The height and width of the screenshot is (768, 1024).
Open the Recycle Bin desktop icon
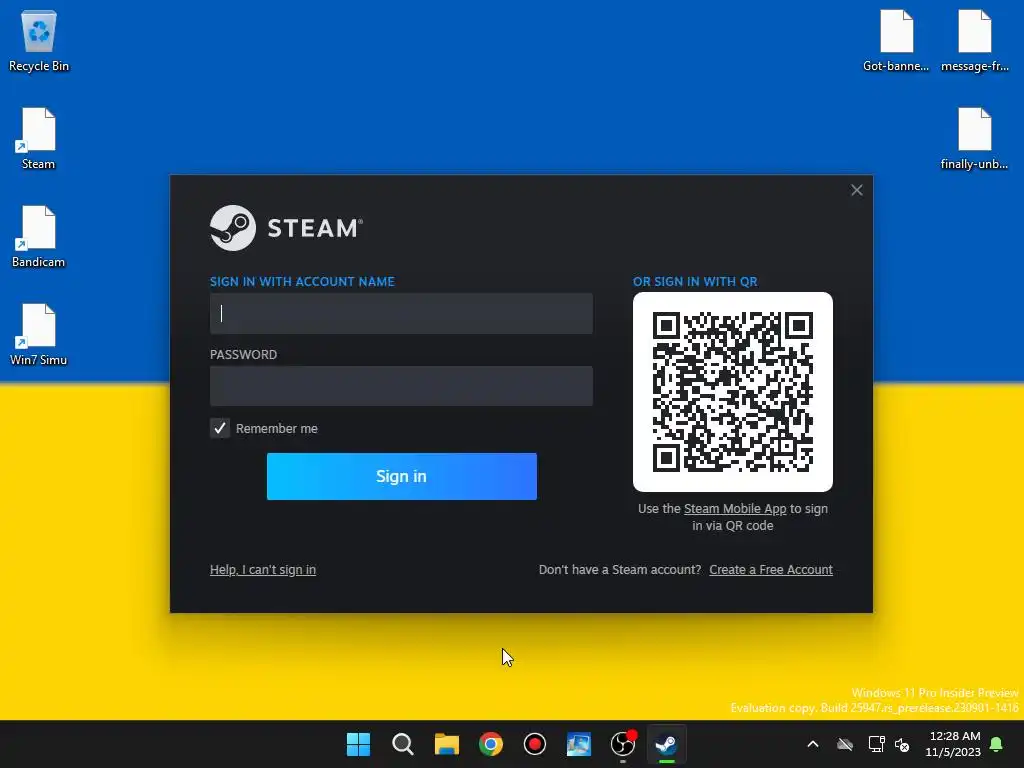39,40
